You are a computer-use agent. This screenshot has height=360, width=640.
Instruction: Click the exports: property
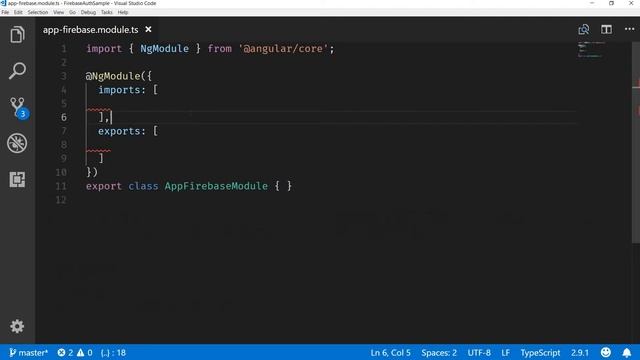[122, 131]
